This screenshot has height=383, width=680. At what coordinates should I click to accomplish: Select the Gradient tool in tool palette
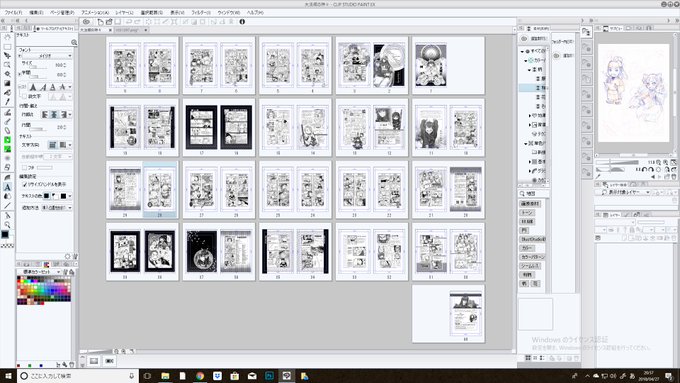(7, 83)
